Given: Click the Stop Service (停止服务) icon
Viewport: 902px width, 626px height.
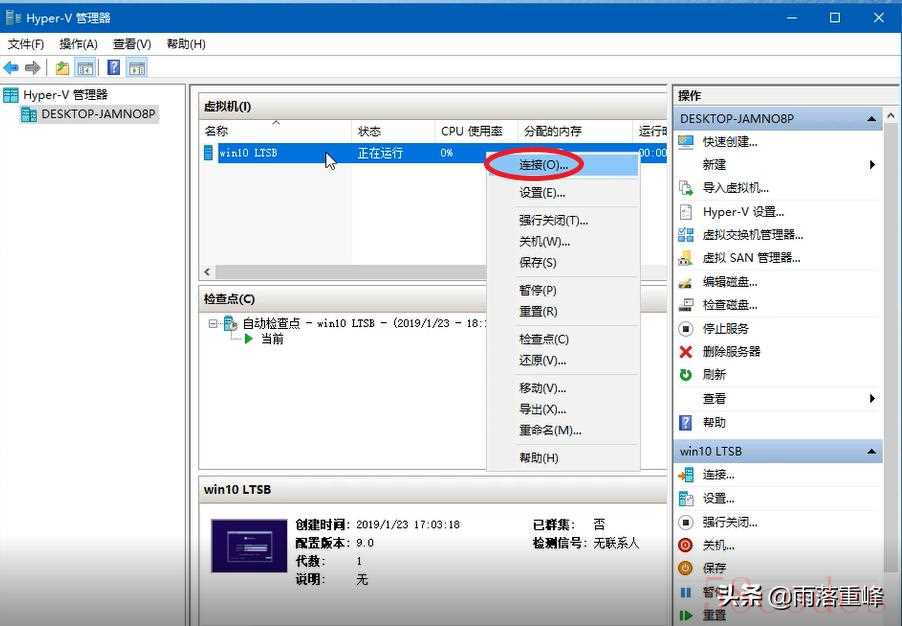Looking at the screenshot, I should pos(685,329).
